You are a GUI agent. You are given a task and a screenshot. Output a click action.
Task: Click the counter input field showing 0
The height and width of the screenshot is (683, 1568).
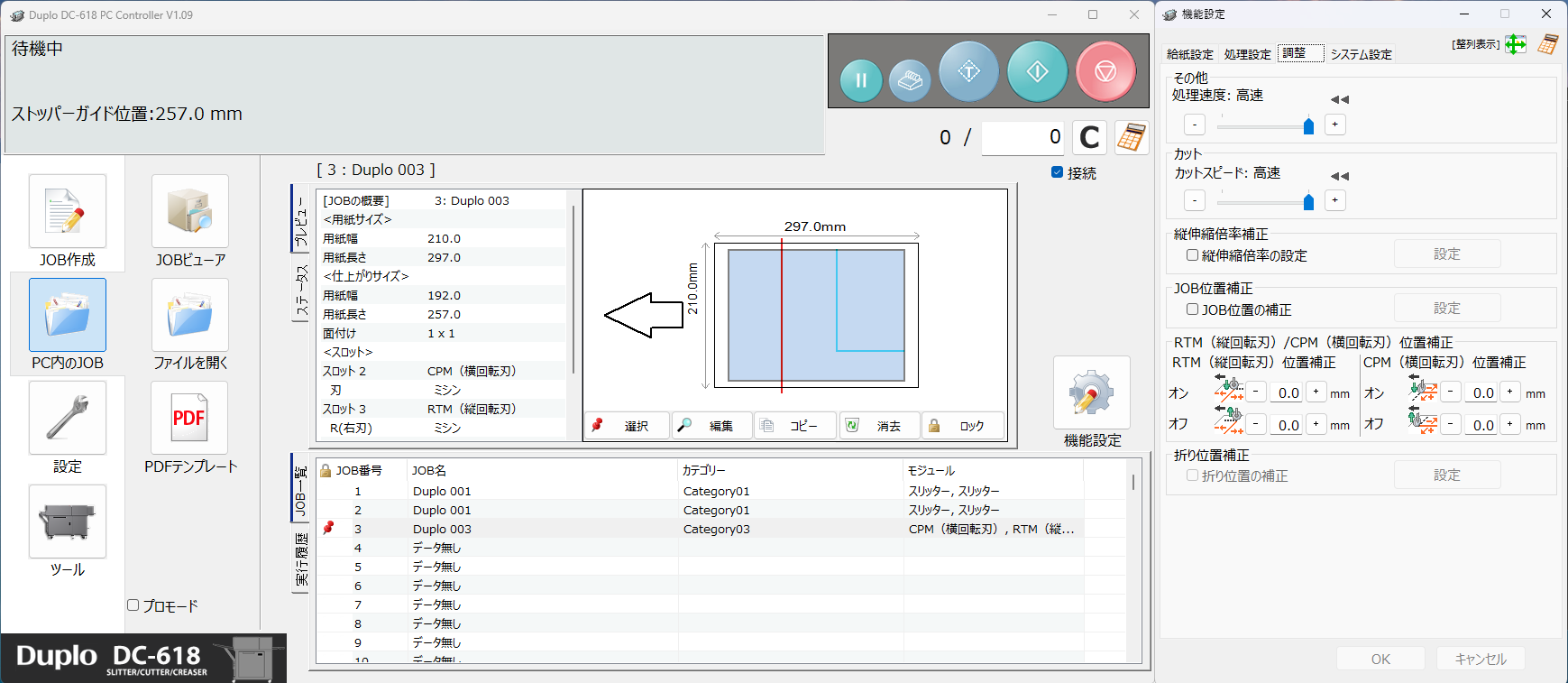[x=1022, y=137]
